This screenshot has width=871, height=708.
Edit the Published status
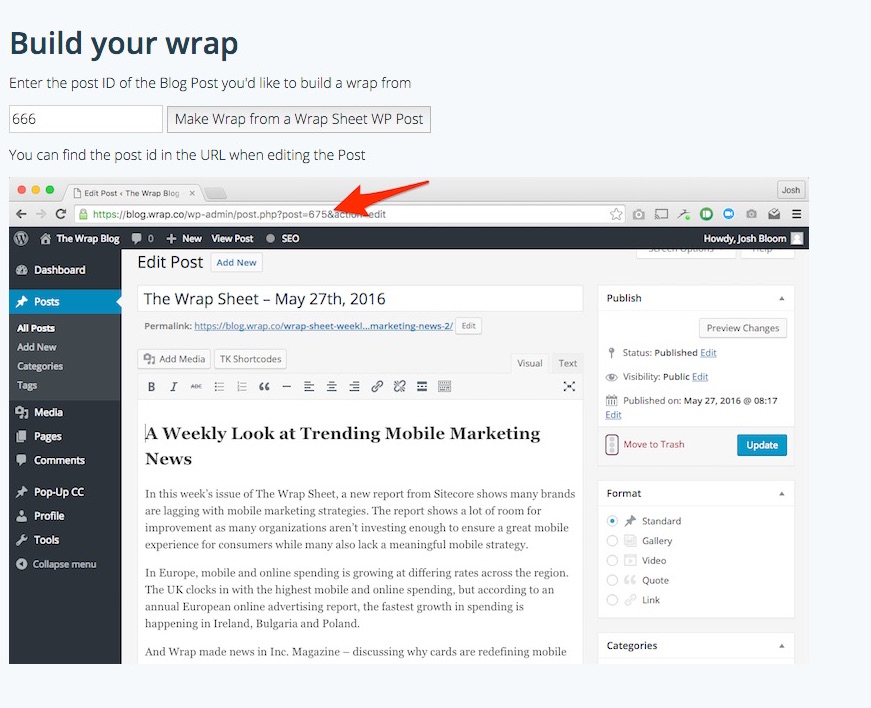(708, 353)
